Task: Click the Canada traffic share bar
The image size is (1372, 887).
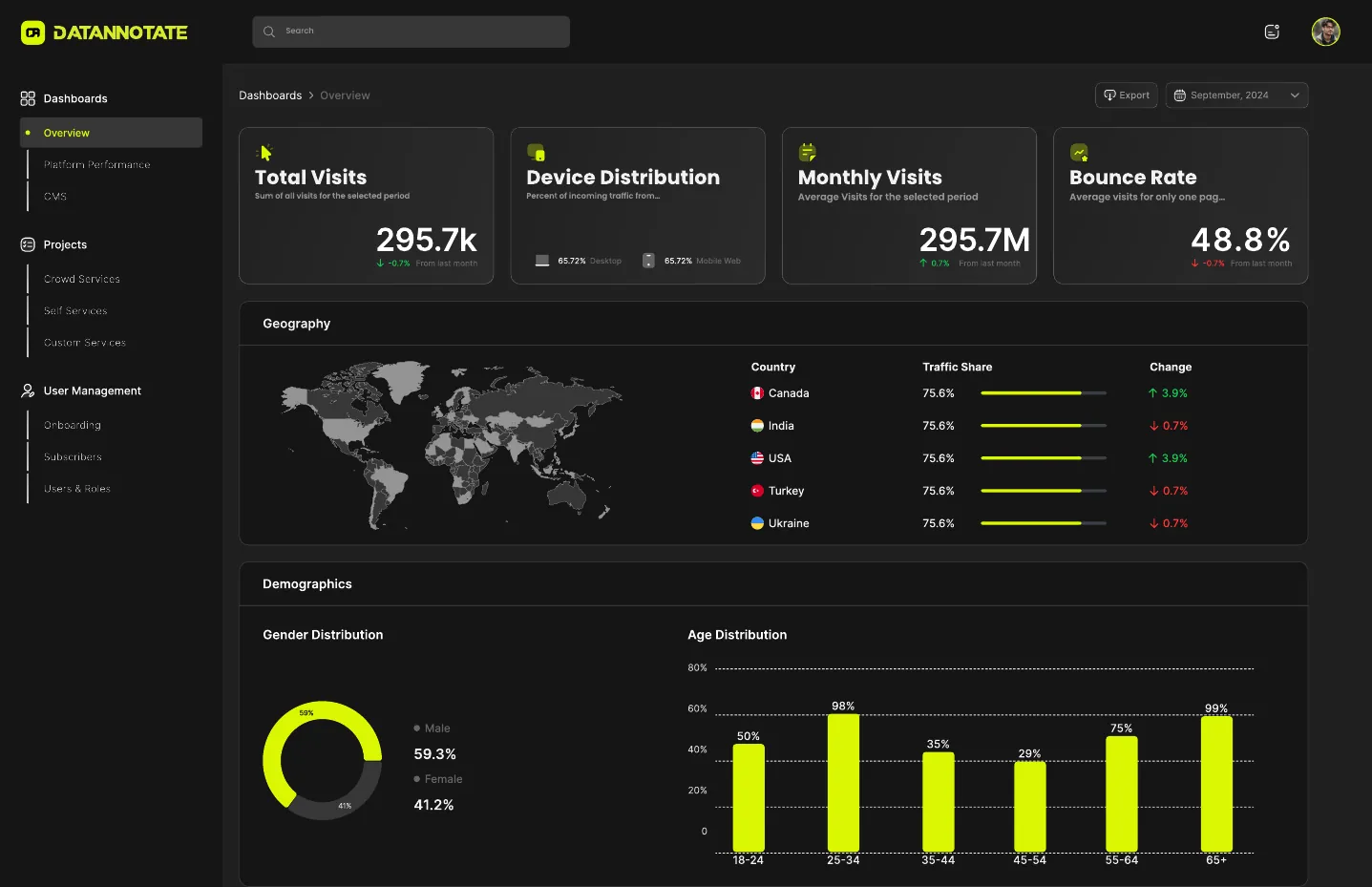Action: point(1044,393)
